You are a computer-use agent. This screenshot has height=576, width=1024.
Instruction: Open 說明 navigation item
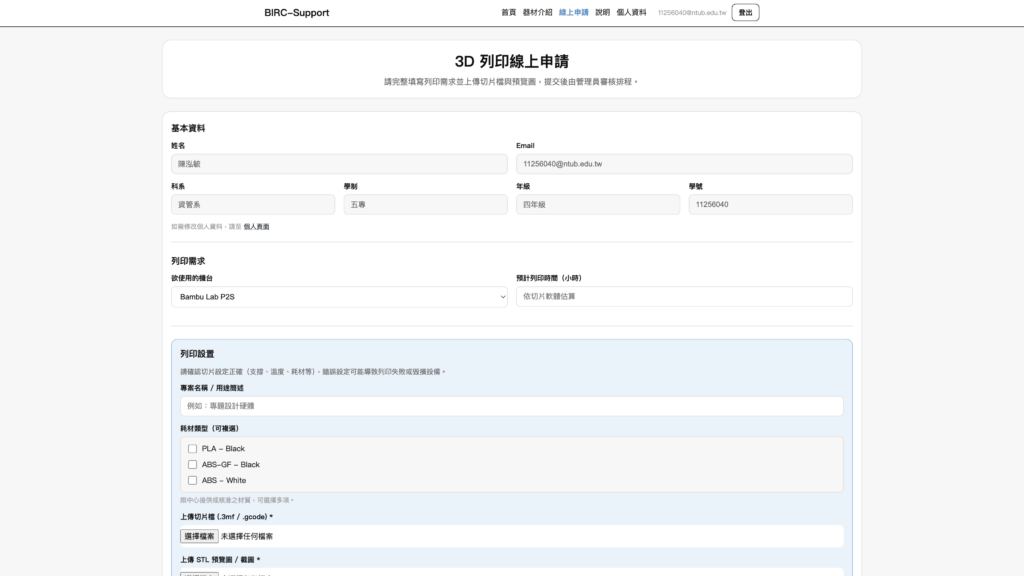[x=602, y=12]
